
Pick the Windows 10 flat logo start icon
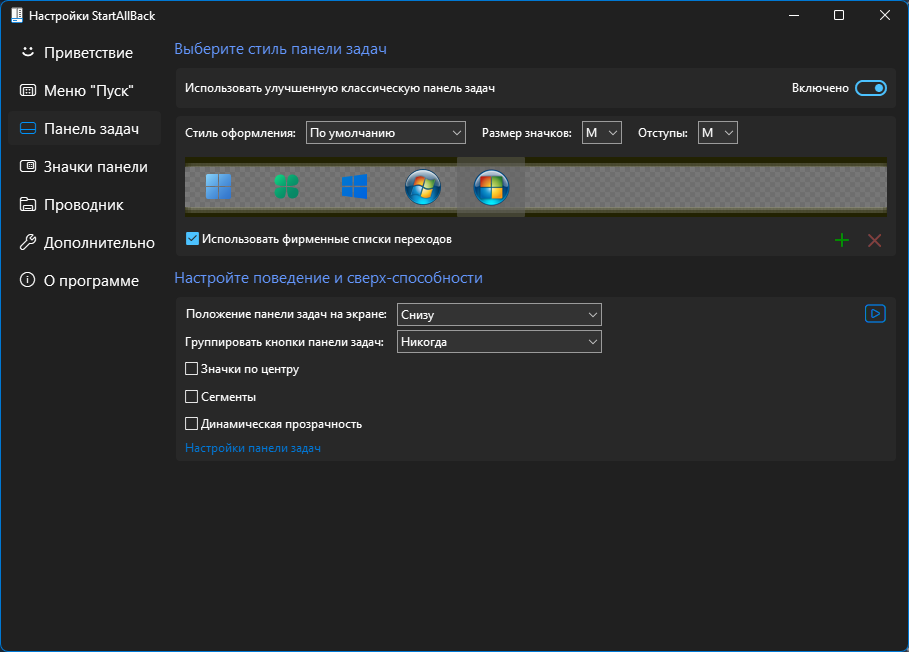pyautogui.click(x=354, y=187)
